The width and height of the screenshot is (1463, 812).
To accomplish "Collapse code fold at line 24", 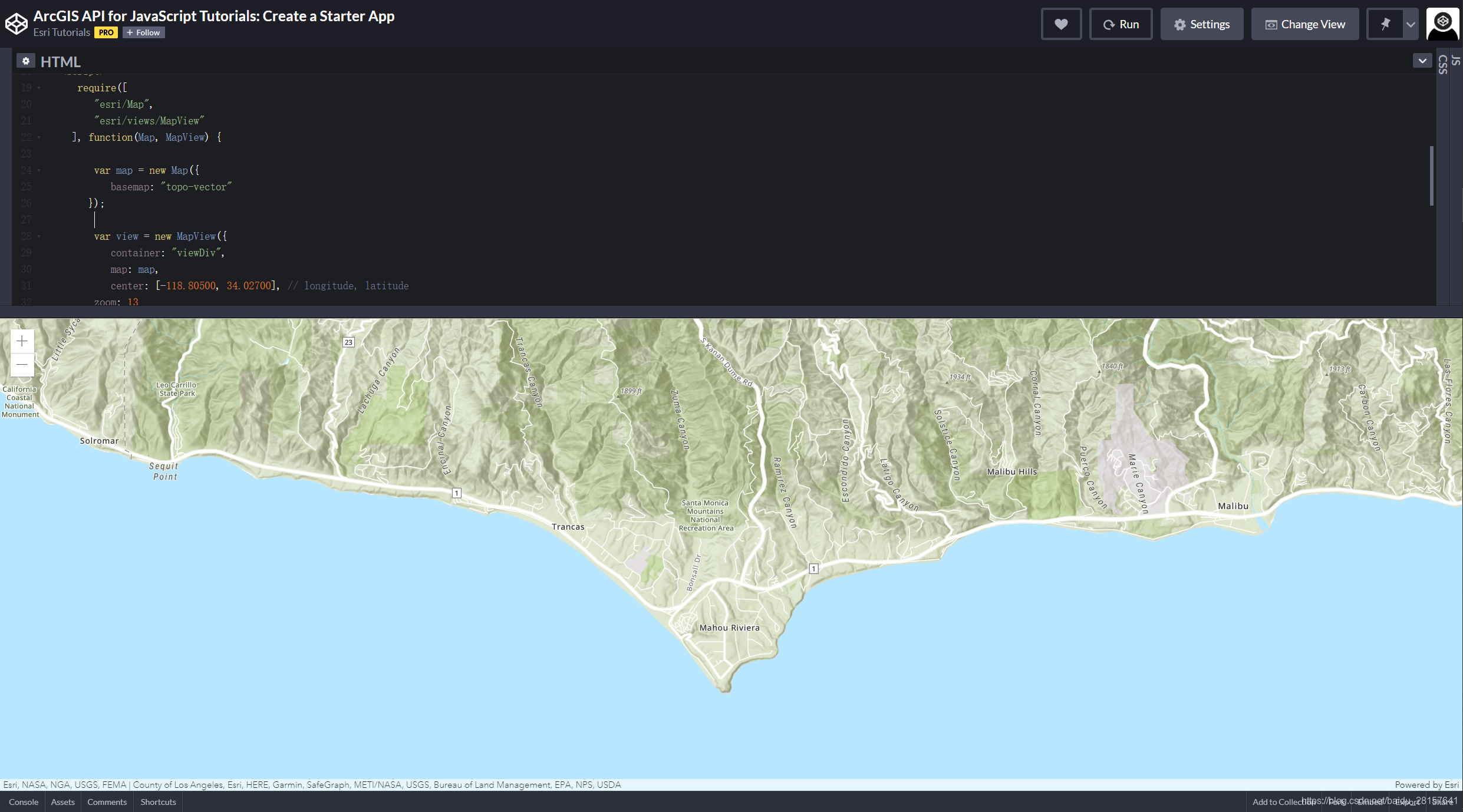I will point(39,170).
